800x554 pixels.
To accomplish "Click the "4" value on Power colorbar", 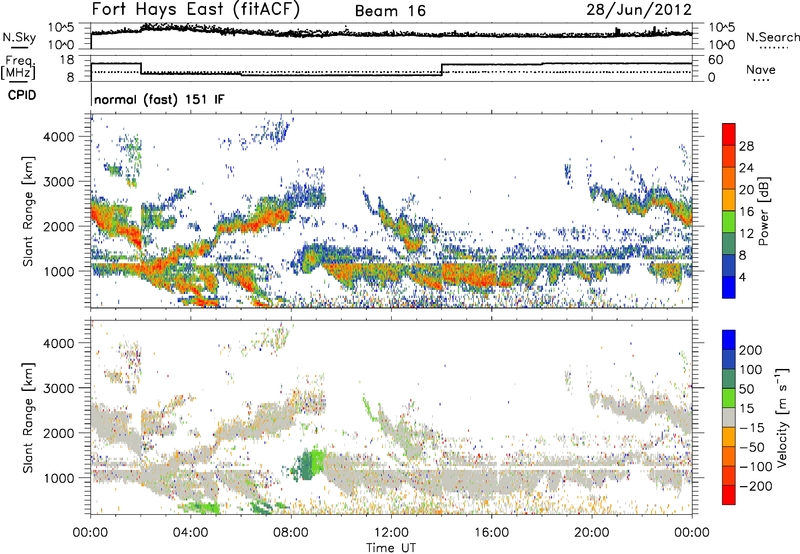I will (x=743, y=277).
